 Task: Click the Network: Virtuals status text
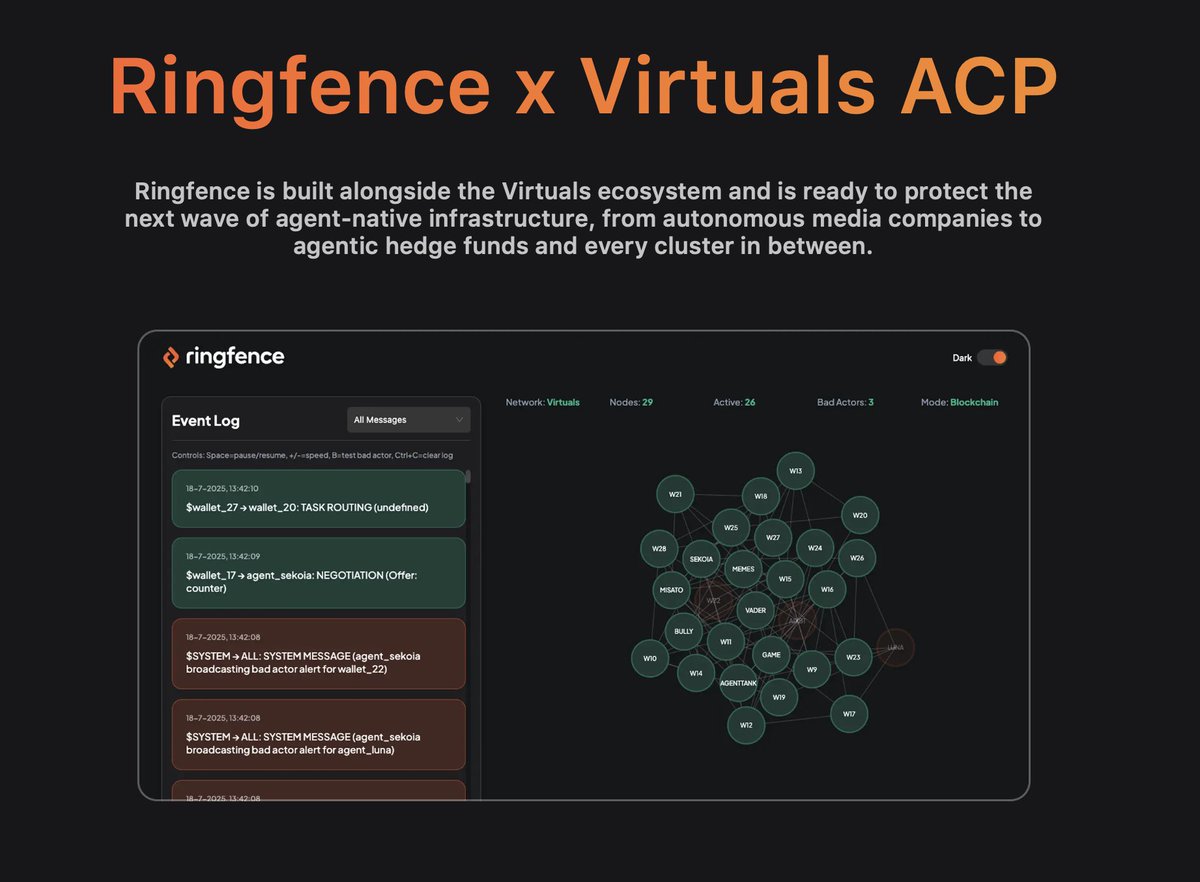pyautogui.click(x=542, y=402)
